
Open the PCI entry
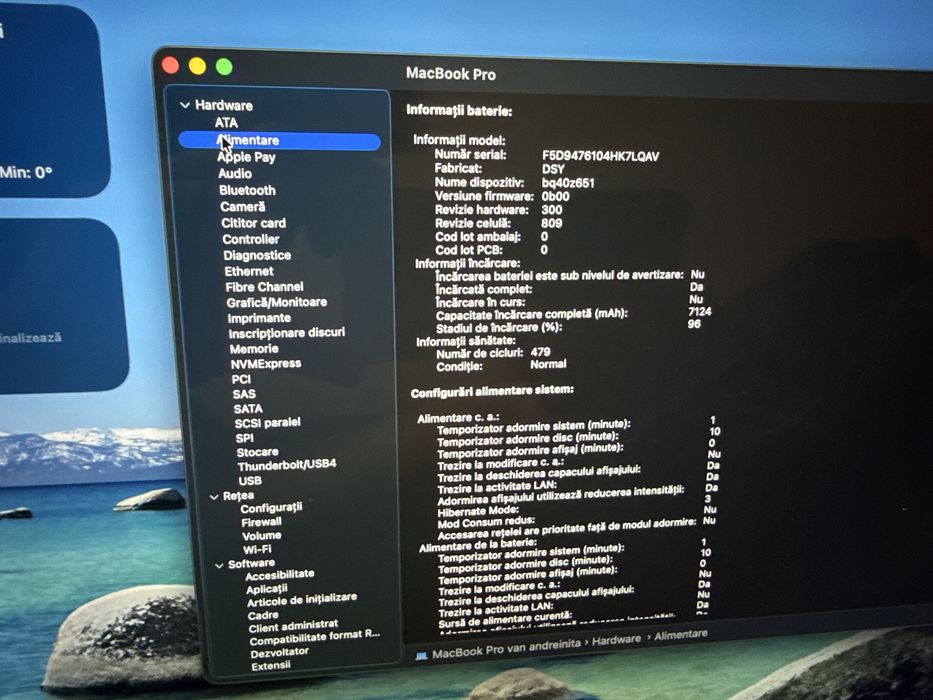point(241,379)
